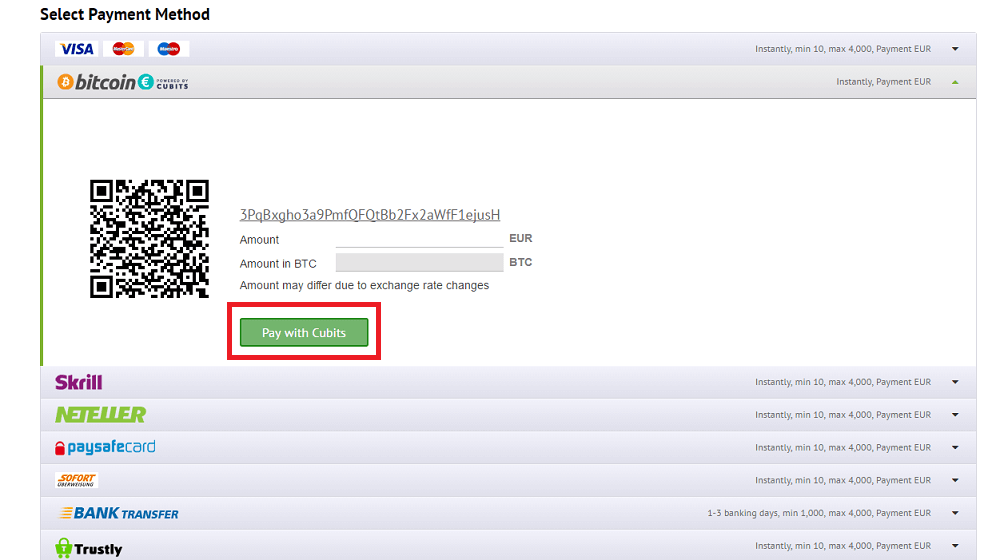Image resolution: width=1000 pixels, height=560 pixels.
Task: Collapse the bitcoin payment section arrow
Action: coord(955,82)
